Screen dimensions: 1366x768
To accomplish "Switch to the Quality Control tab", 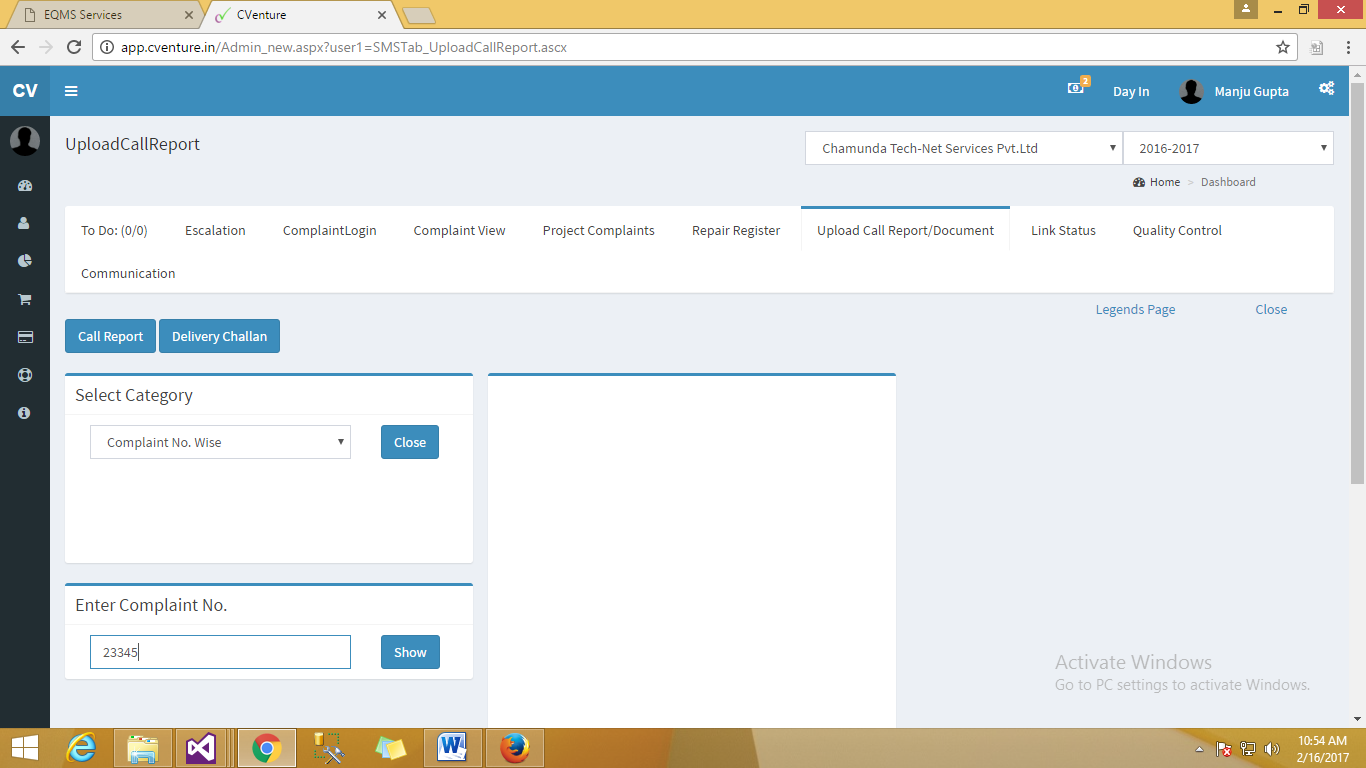I will coord(1177,230).
